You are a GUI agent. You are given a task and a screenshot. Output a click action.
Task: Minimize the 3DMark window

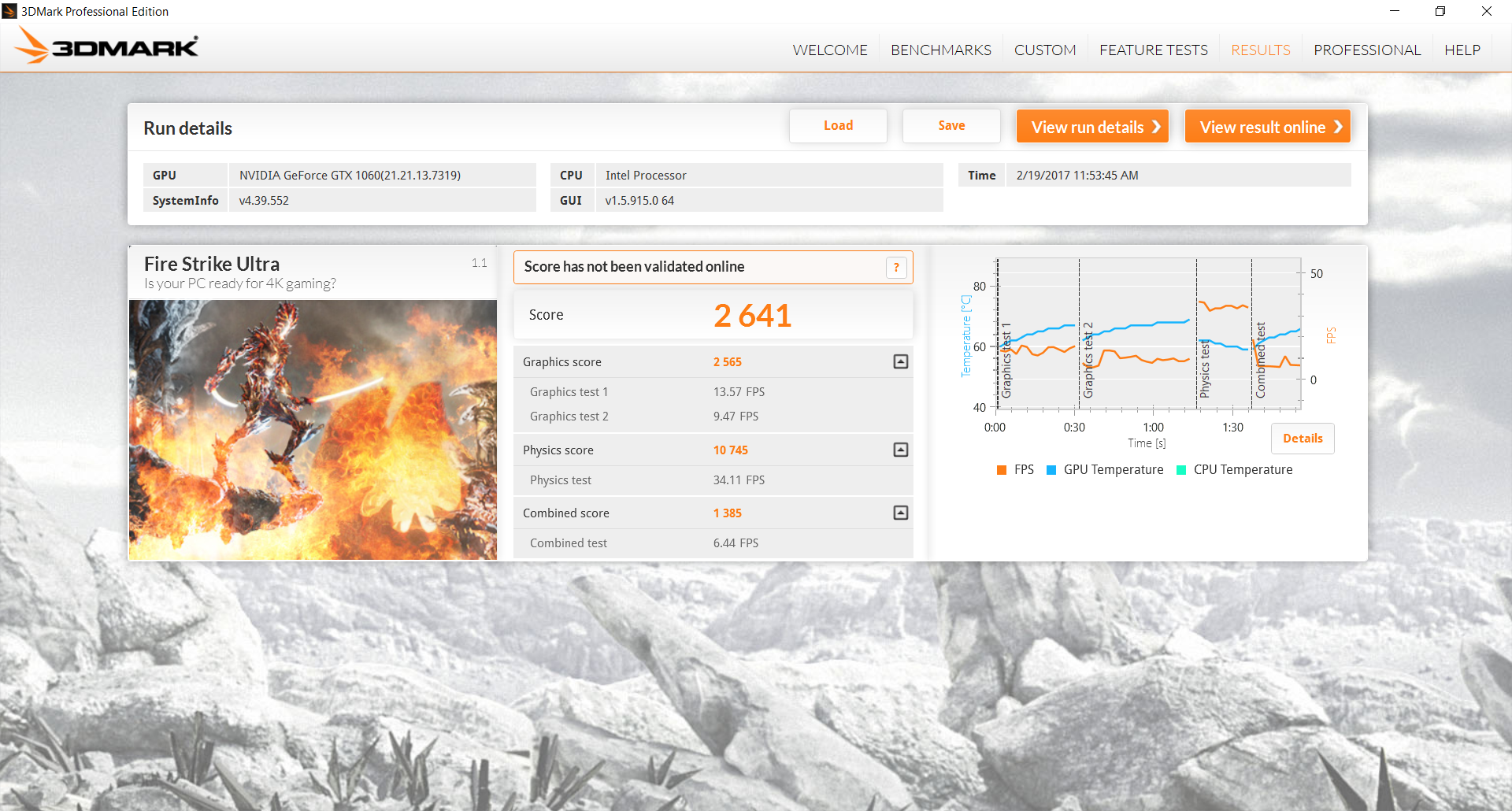1395,11
